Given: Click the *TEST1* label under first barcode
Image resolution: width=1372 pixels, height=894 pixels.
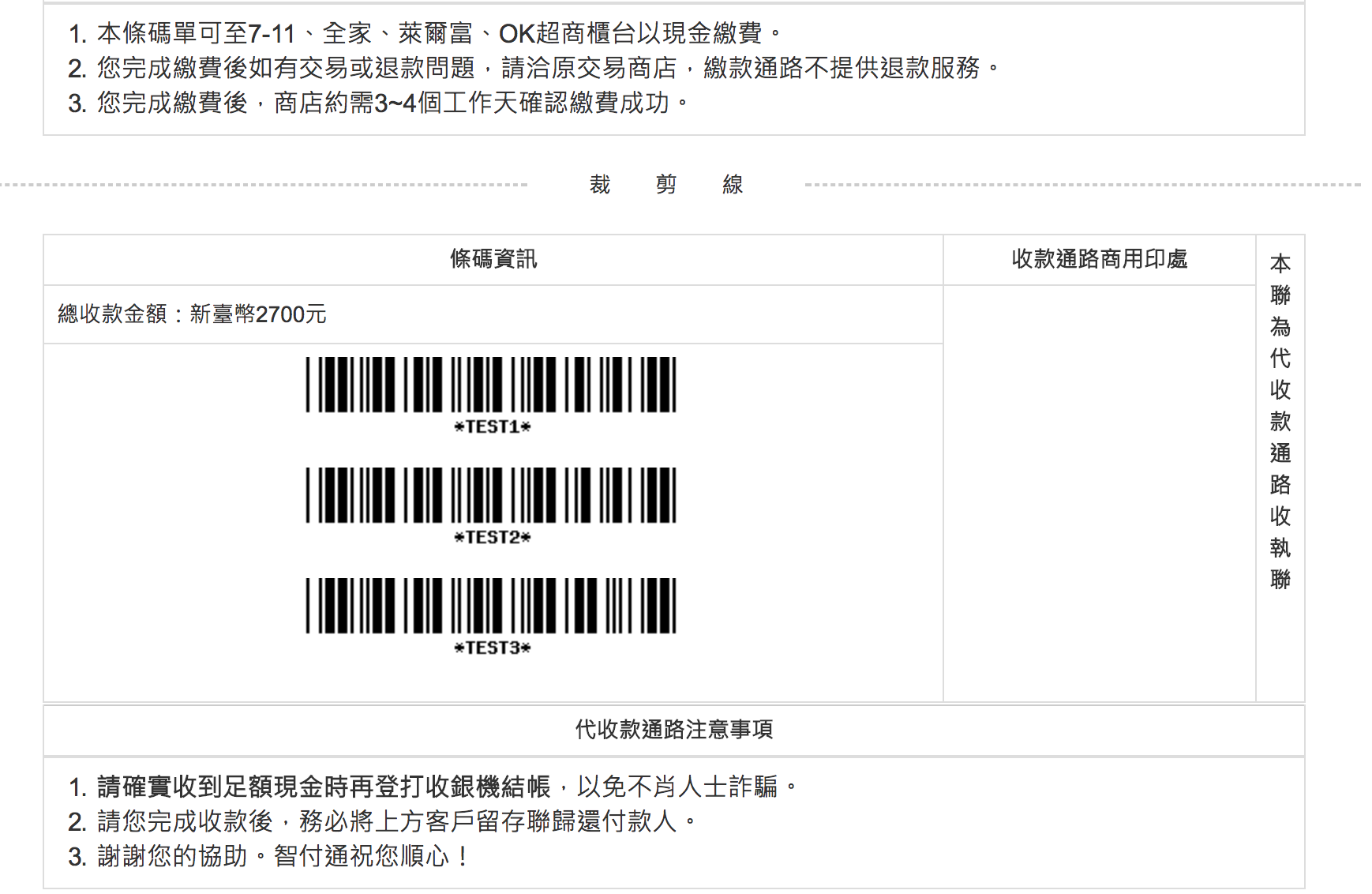Looking at the screenshot, I should [493, 427].
